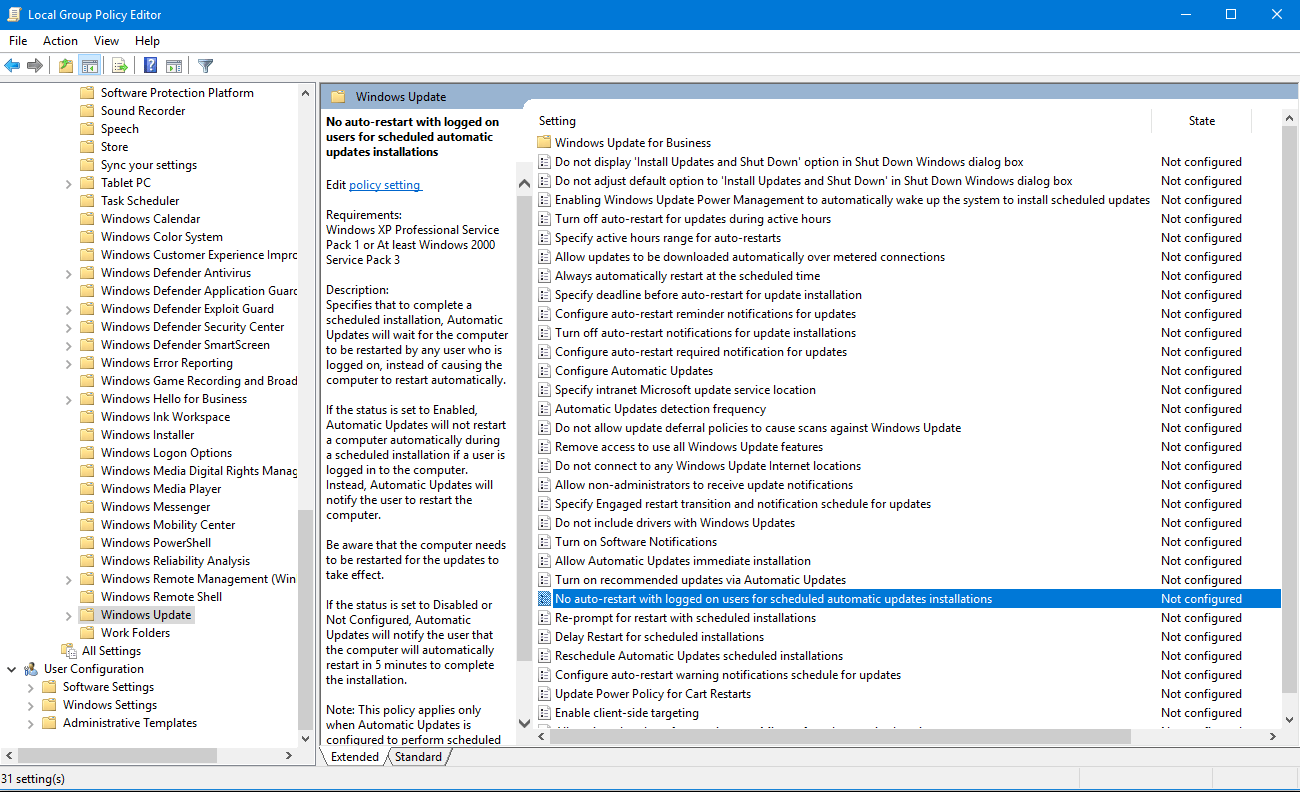This screenshot has height=792, width=1300.
Task: Expand the Windows Error Reporting node
Action: 68,363
